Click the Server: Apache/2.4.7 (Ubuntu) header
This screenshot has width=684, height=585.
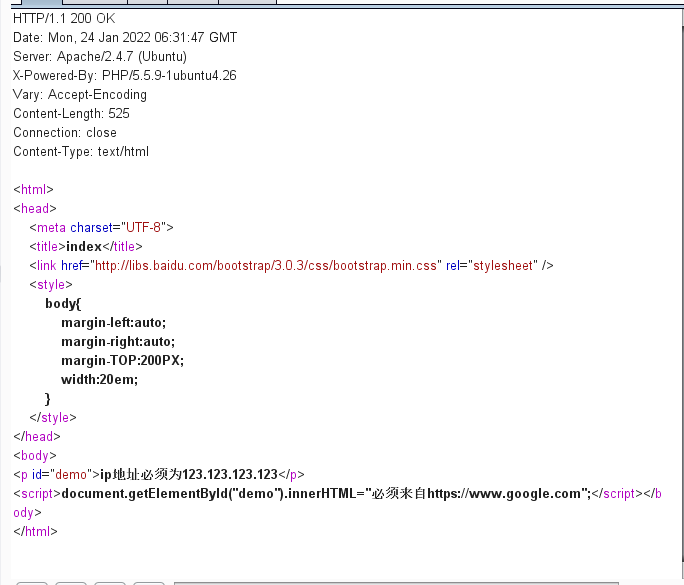[100, 57]
